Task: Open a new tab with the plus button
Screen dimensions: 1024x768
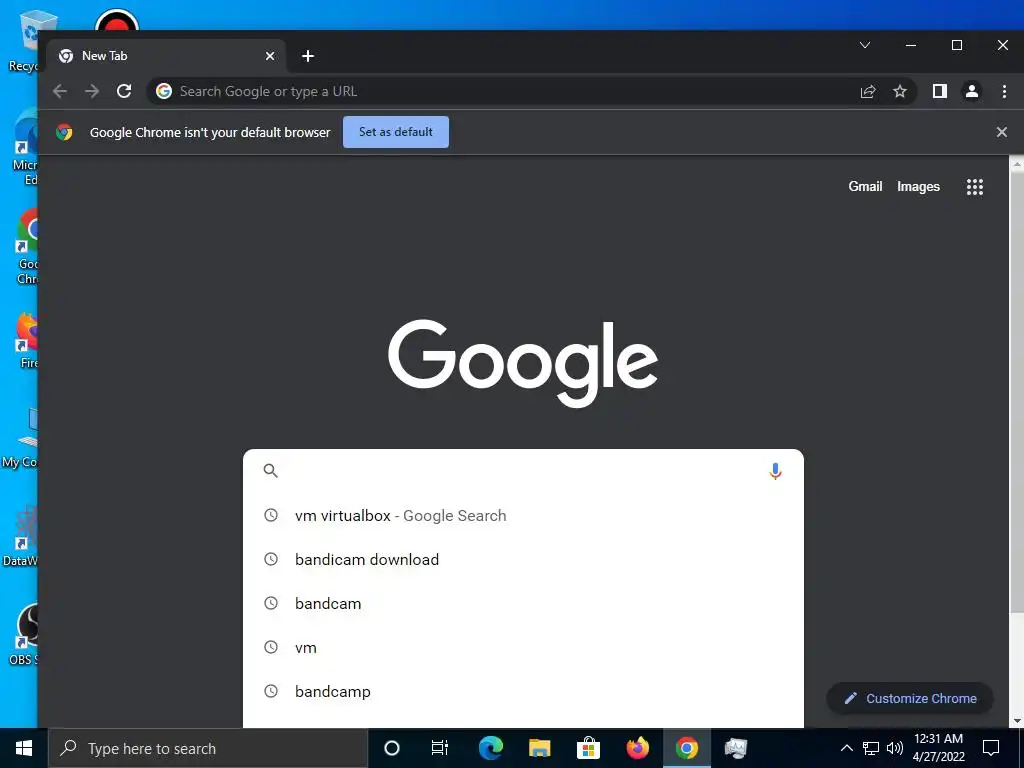Action: pos(308,56)
